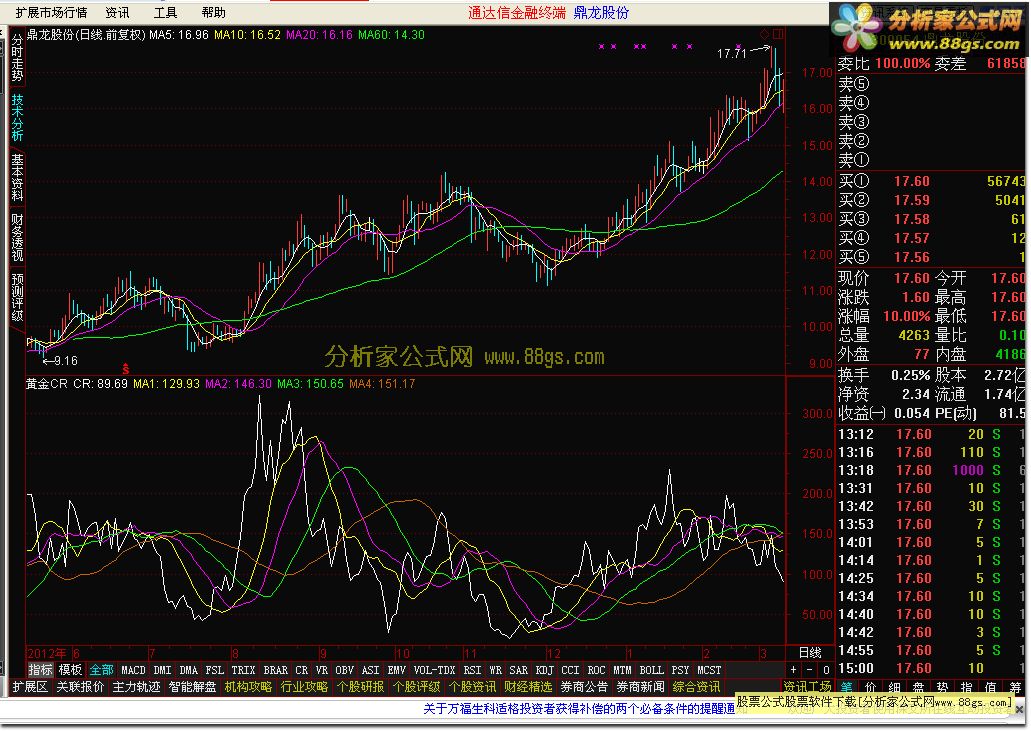The height and width of the screenshot is (731, 1031).
Task: Open the 帮助 menu
Action: pyautogui.click(x=213, y=12)
